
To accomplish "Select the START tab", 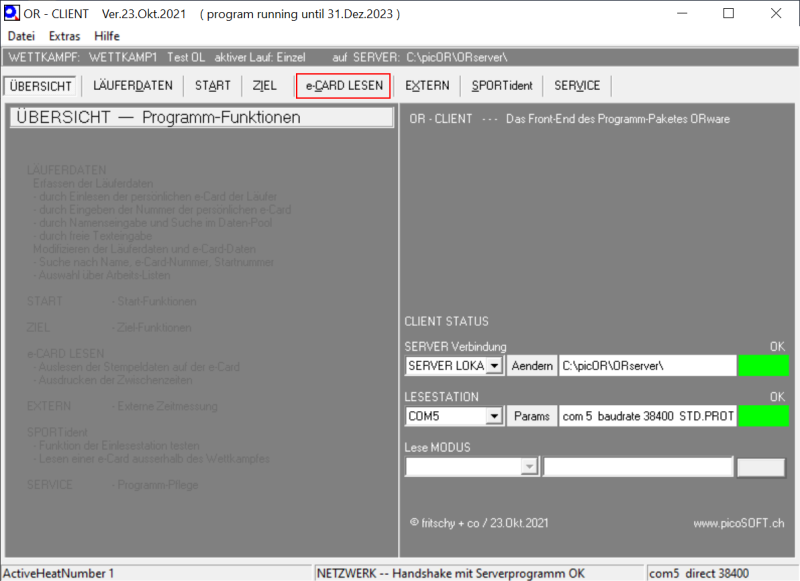I will tap(212, 86).
